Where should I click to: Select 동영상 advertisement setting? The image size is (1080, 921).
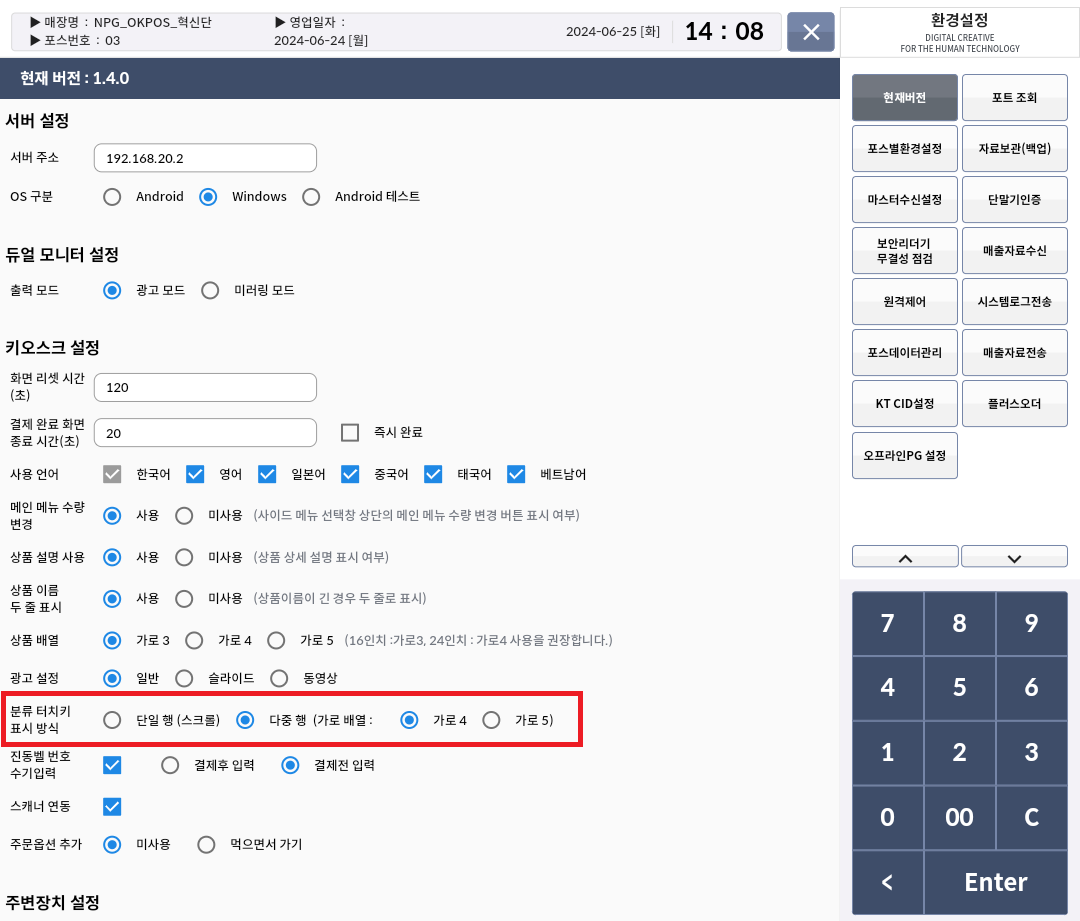pyautogui.click(x=279, y=678)
